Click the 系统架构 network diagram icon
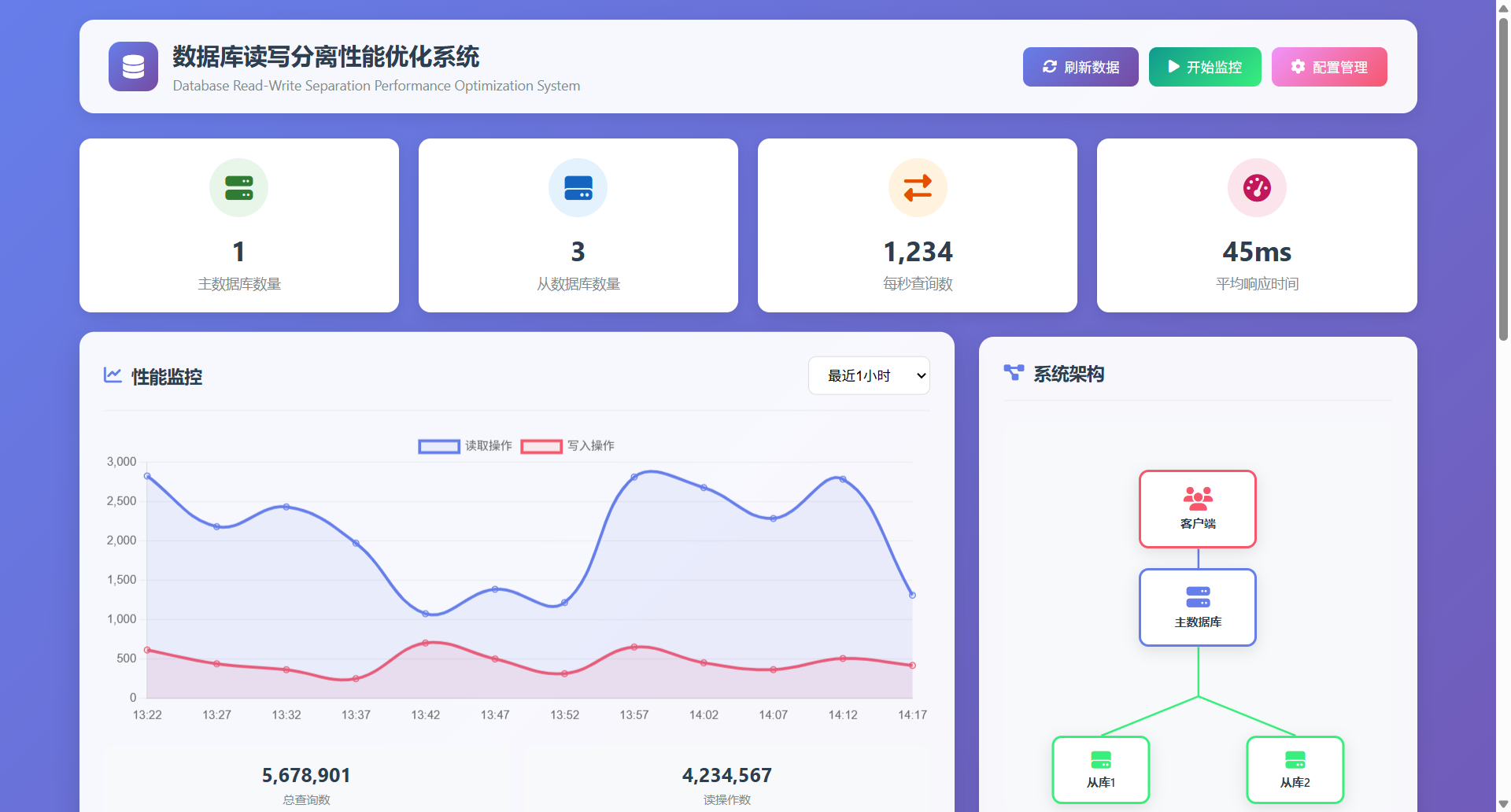Viewport: 1511px width, 812px height. coord(1014,373)
